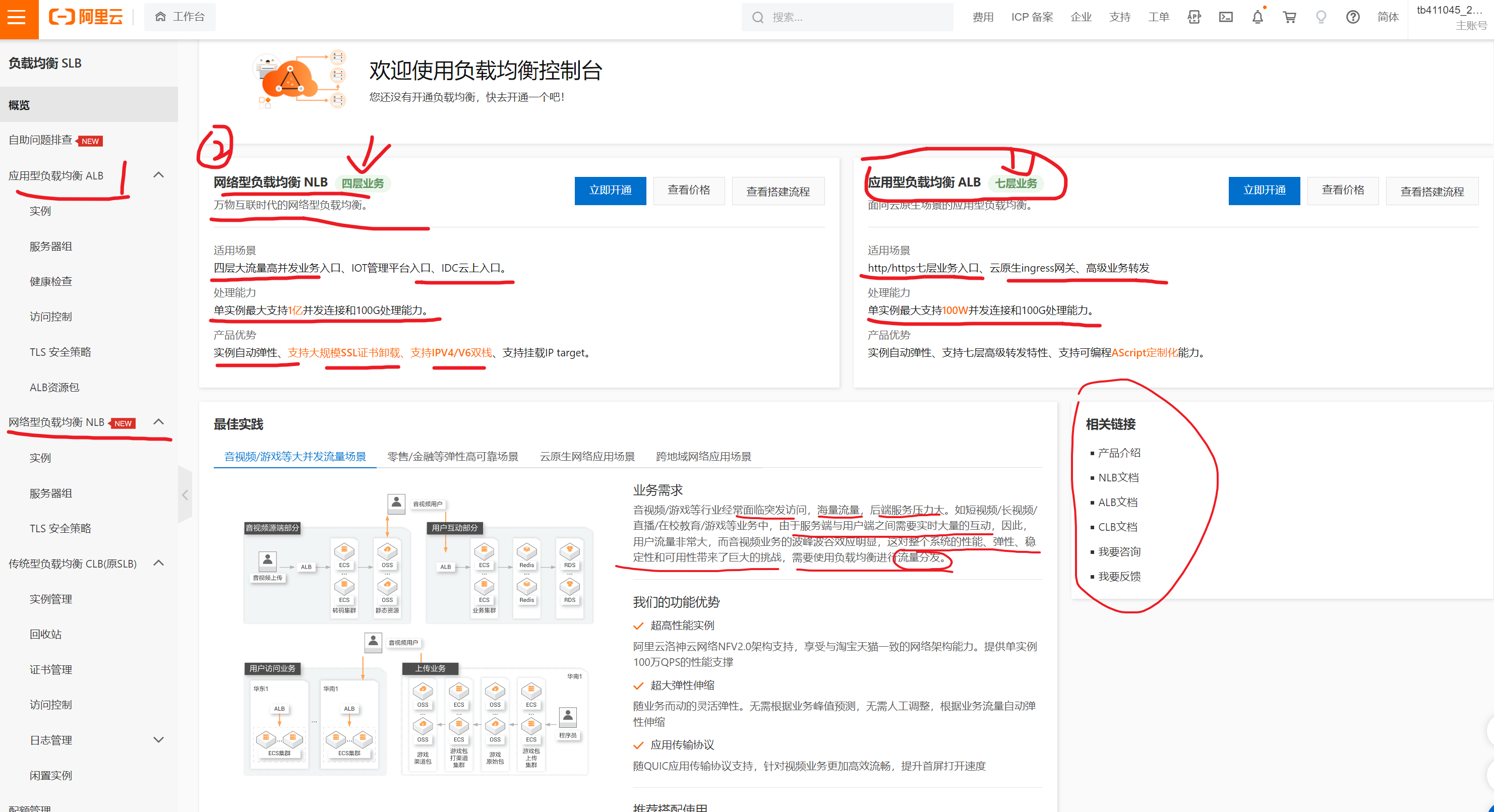This screenshot has width=1494, height=812.
Task: Click the lightbulb icon in header
Action: 1321,17
